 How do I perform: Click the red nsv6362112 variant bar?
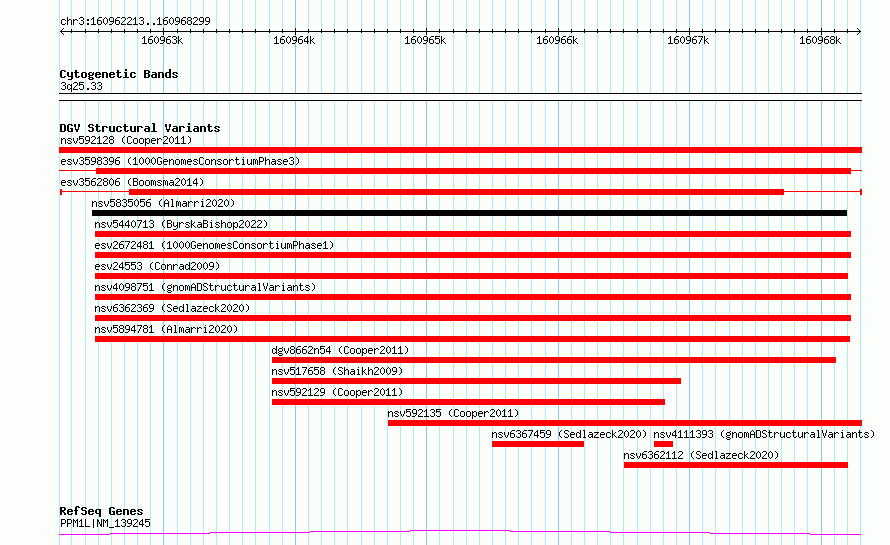point(736,465)
